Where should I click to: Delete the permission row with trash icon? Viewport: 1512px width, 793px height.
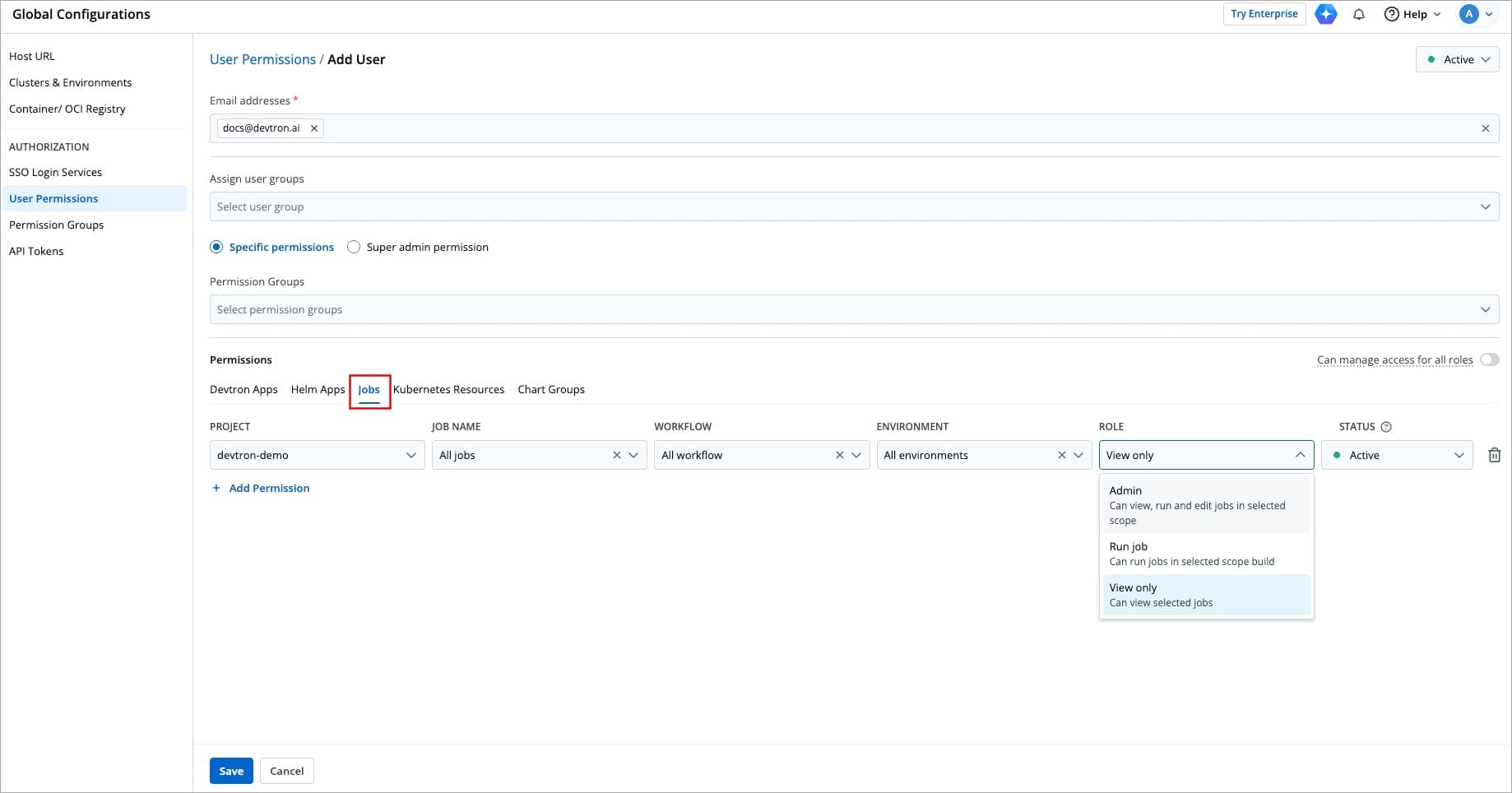pyautogui.click(x=1494, y=455)
